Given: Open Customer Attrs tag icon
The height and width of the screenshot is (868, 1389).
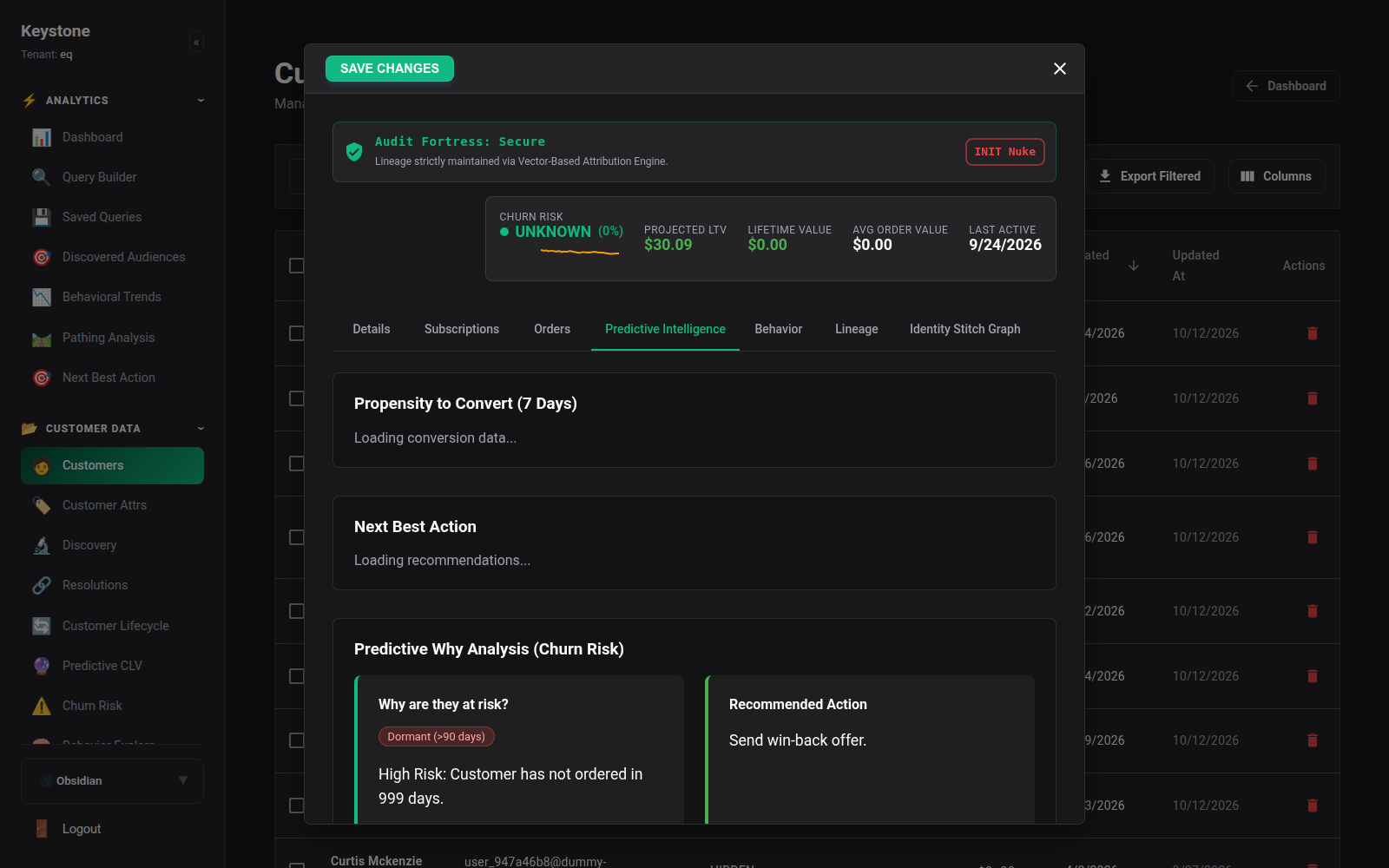Looking at the screenshot, I should [41, 505].
